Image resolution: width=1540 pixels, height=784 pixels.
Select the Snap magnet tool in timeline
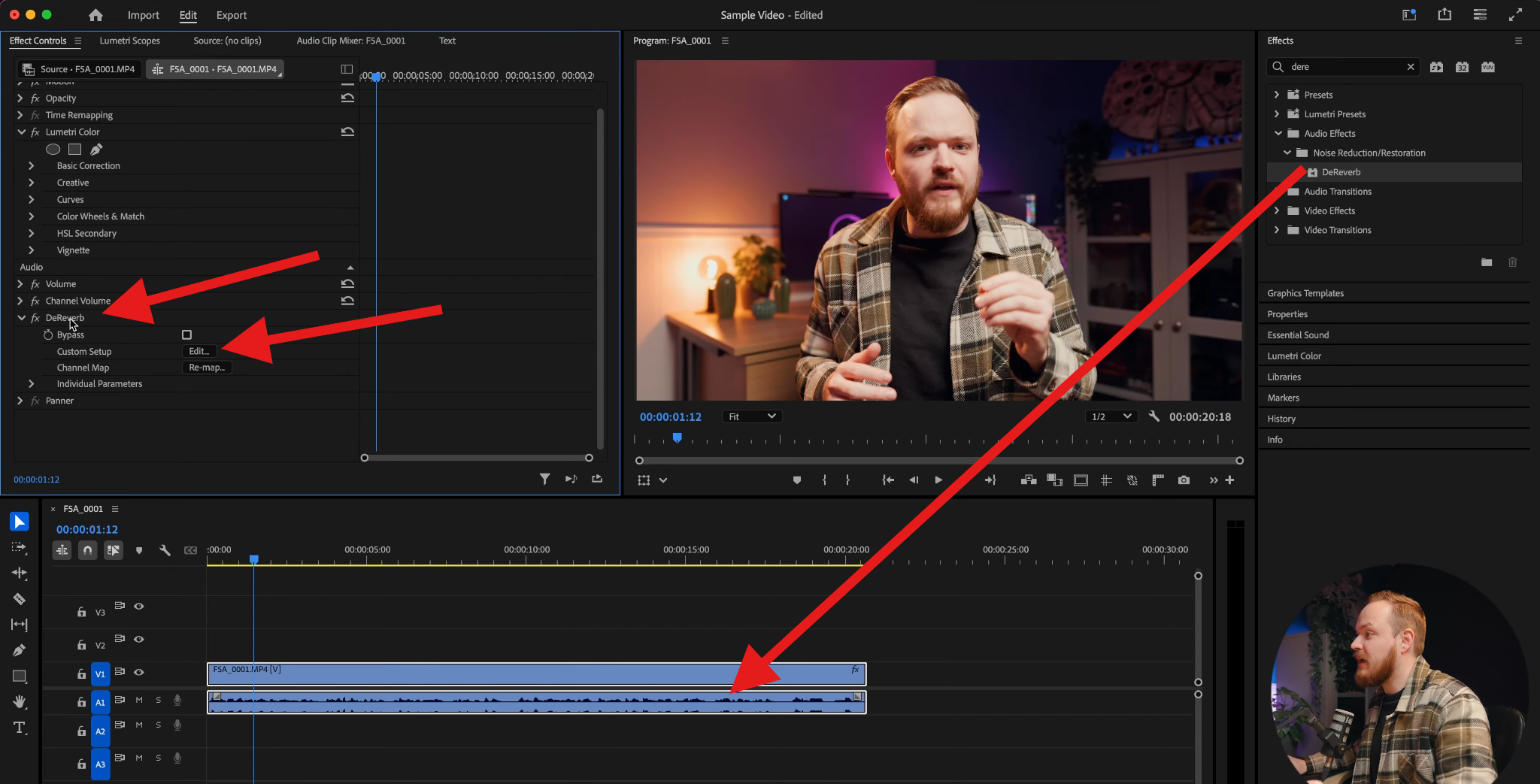[87, 549]
